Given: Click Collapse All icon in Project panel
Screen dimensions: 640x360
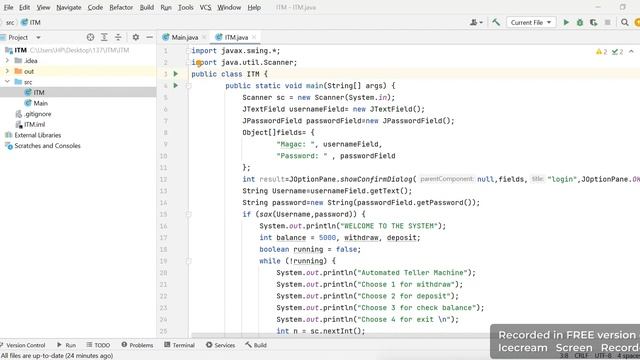Looking at the screenshot, I should [x=118, y=37].
